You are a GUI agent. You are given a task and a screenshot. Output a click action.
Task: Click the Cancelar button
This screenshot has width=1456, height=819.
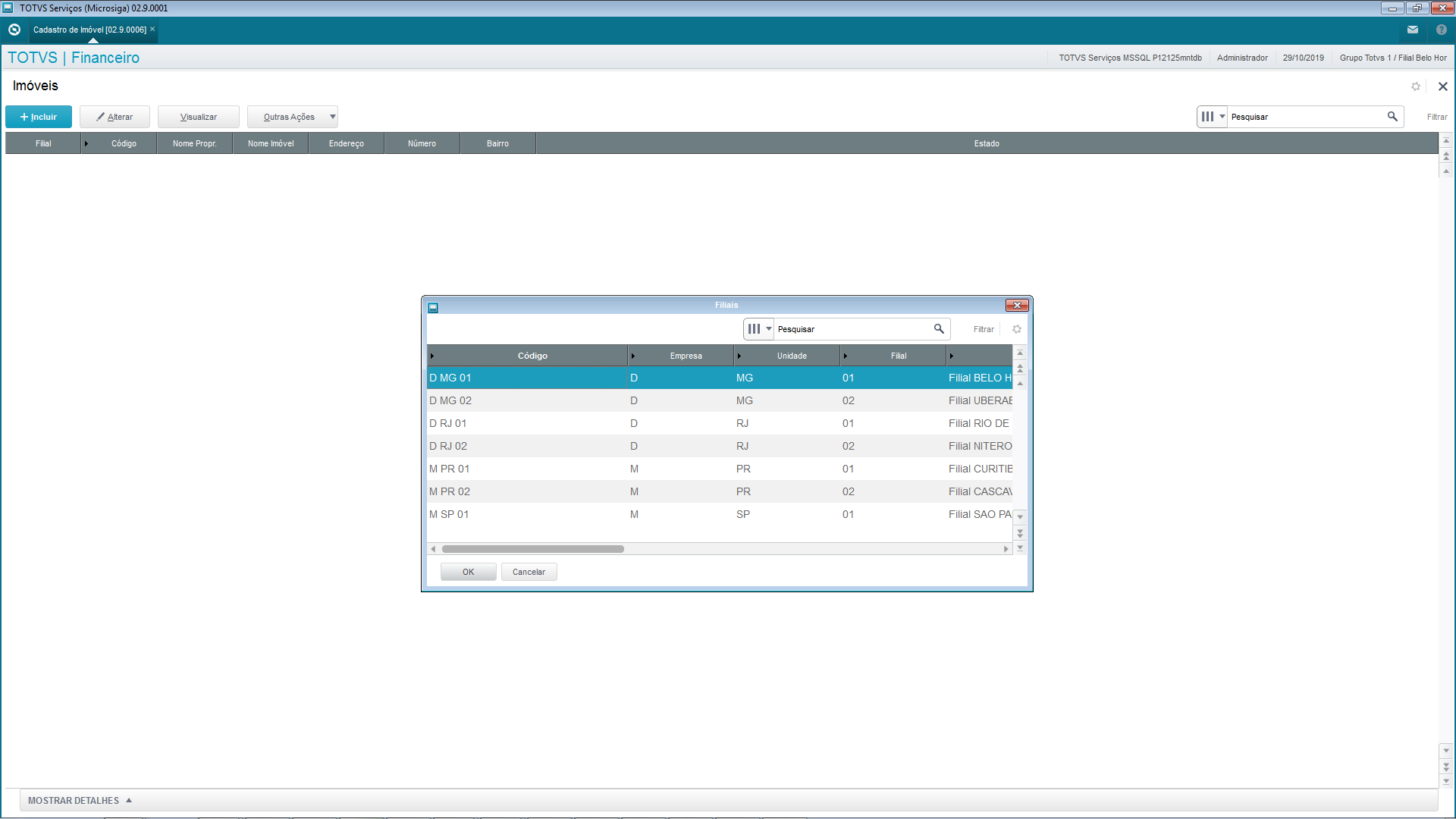pos(529,572)
